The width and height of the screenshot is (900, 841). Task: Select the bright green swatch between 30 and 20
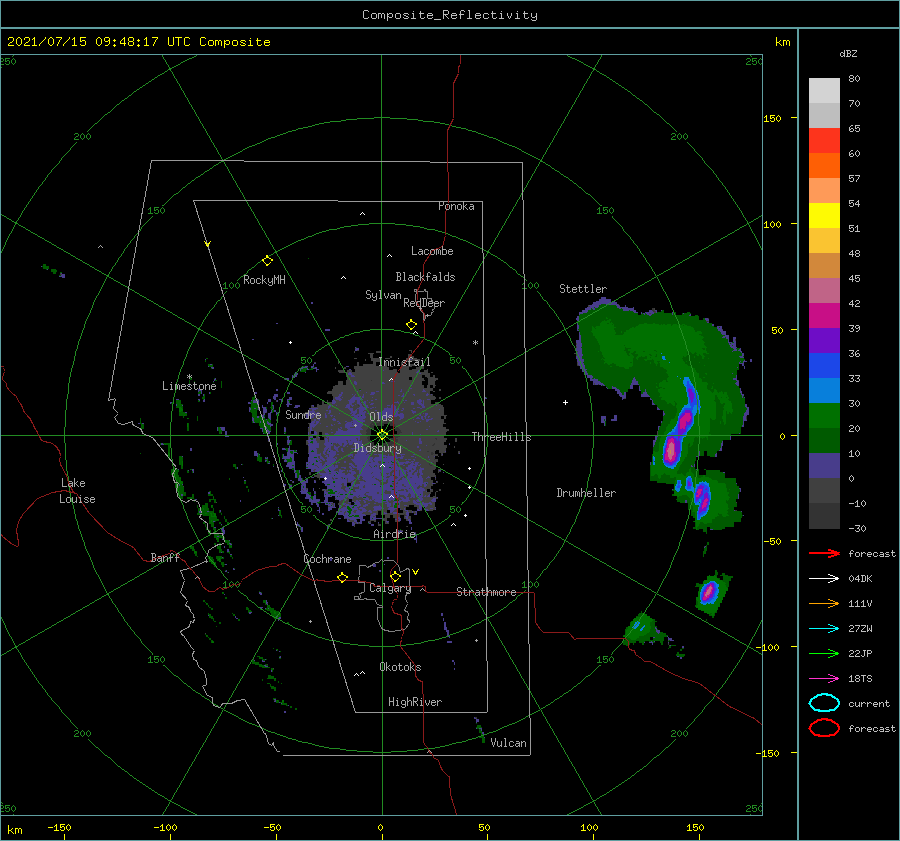[x=824, y=415]
